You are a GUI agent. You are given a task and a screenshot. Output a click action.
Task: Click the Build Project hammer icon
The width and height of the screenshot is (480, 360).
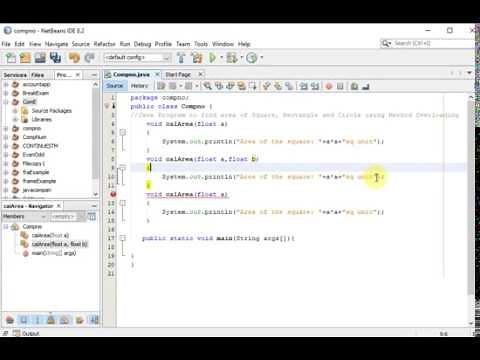(x=182, y=58)
